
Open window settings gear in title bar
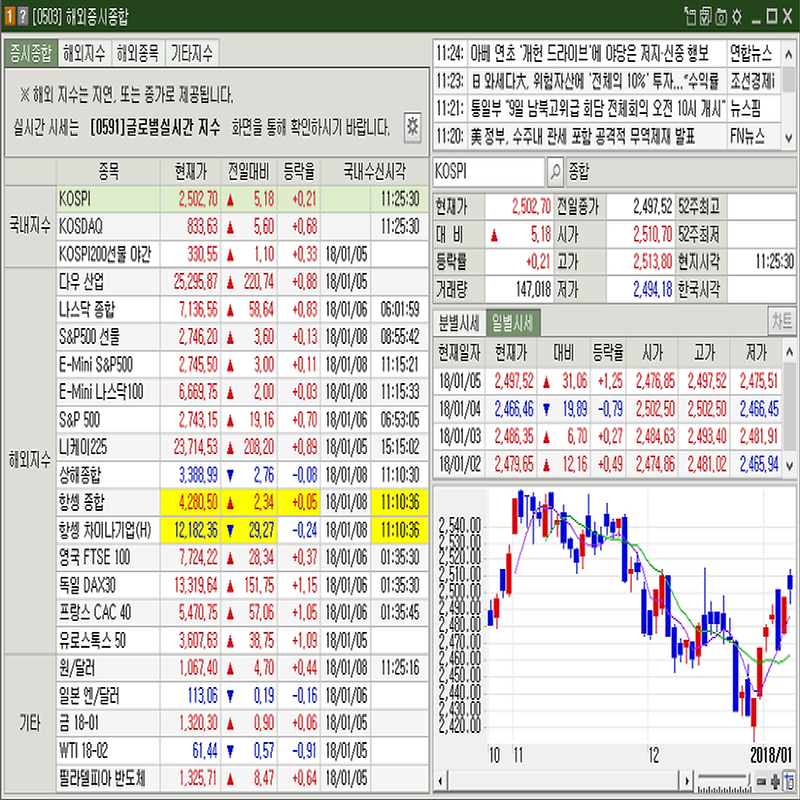coord(737,17)
